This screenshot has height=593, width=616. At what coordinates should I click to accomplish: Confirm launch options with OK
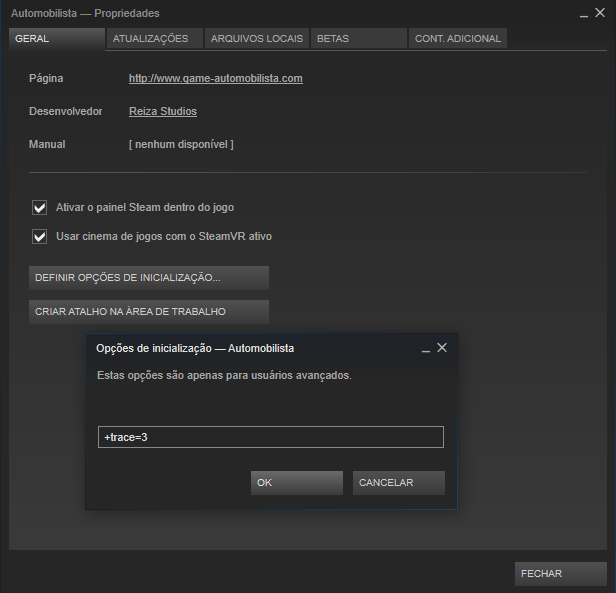pos(297,483)
